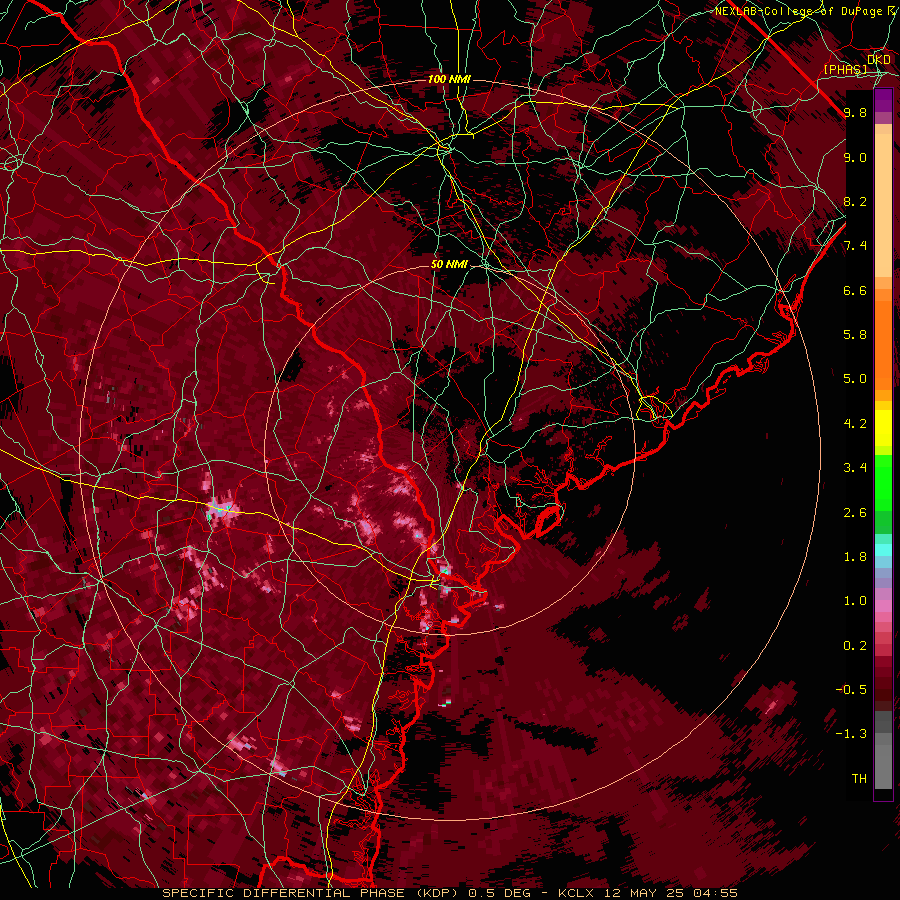The image size is (900, 900).
Task: Click the 3.4 scale value
Action: click(x=855, y=468)
